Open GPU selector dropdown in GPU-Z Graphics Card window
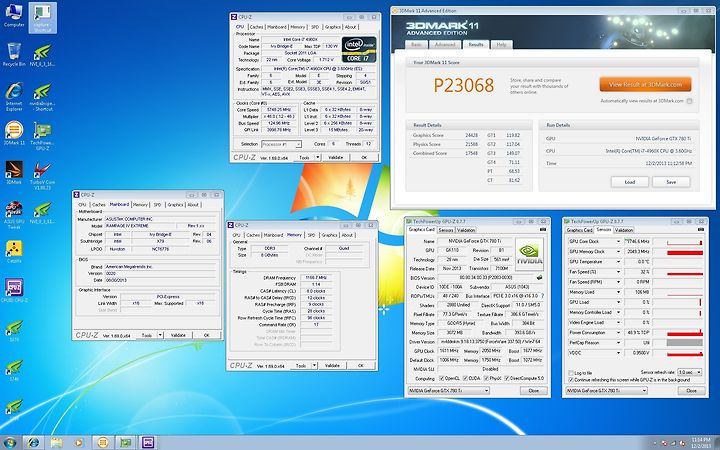The height and width of the screenshot is (450, 720). (449, 391)
